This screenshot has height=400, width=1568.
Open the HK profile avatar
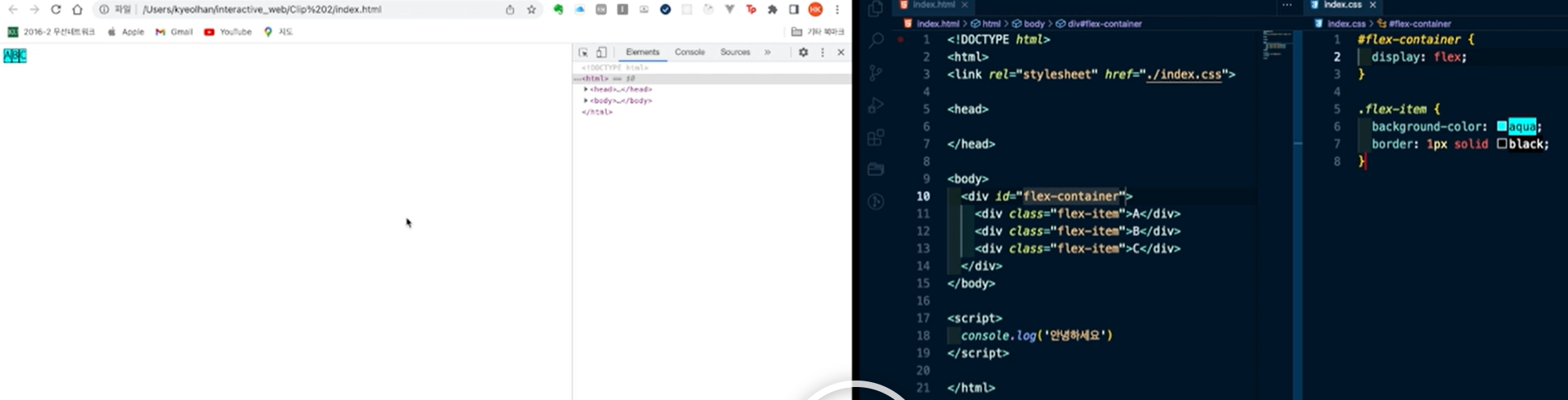815,10
